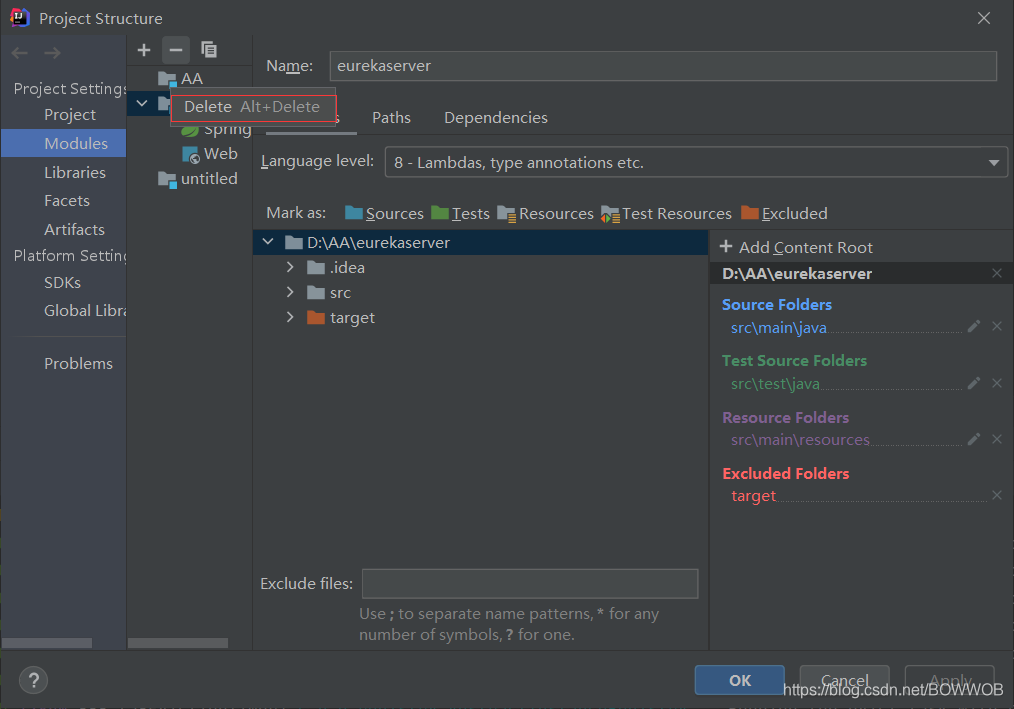
Task: Click the Exclude files input field
Action: [530, 584]
